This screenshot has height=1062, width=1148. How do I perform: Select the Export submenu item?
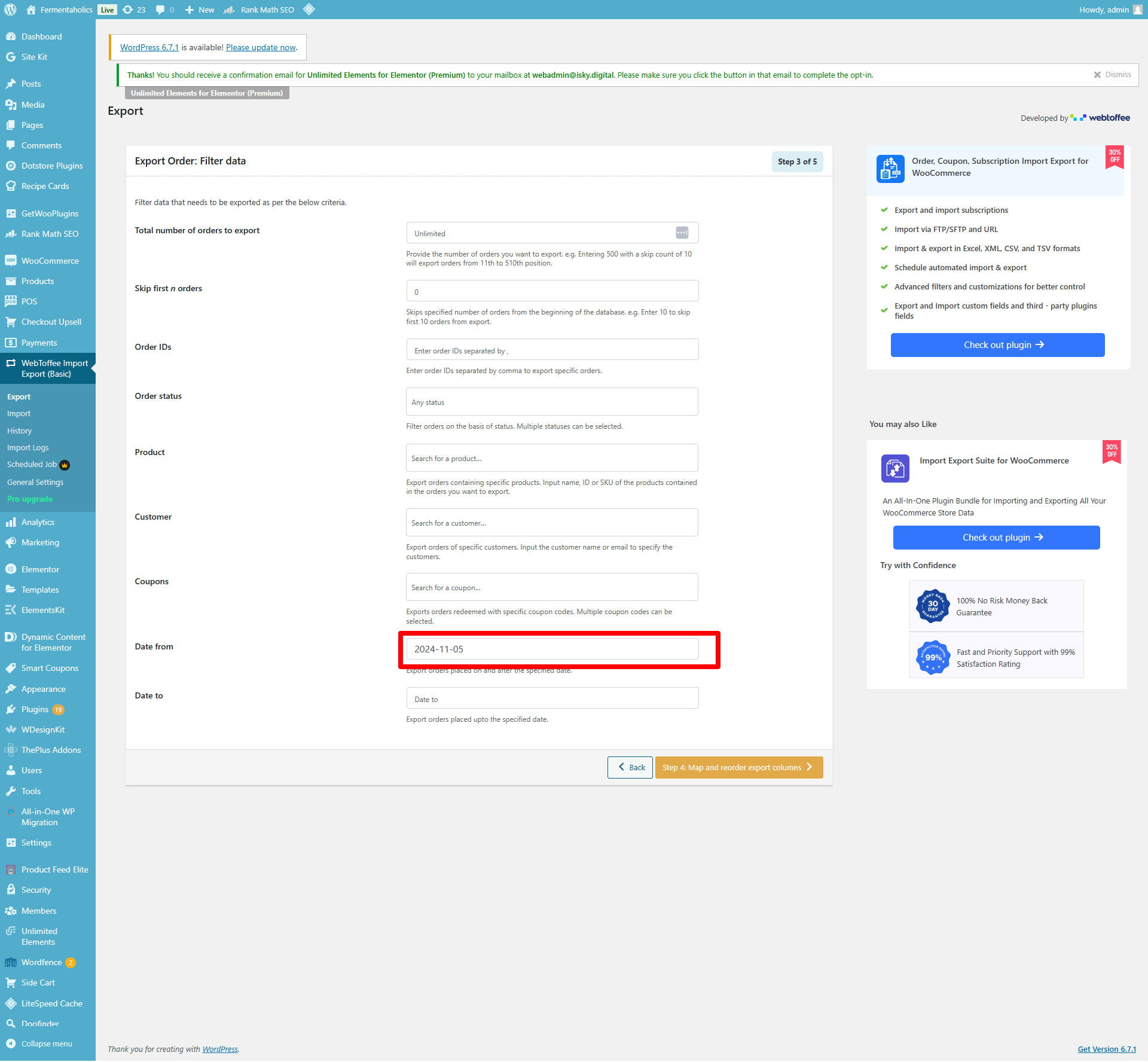[x=19, y=397]
